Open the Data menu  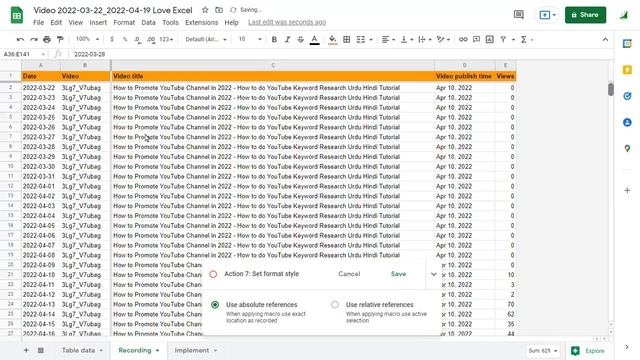[x=148, y=22]
